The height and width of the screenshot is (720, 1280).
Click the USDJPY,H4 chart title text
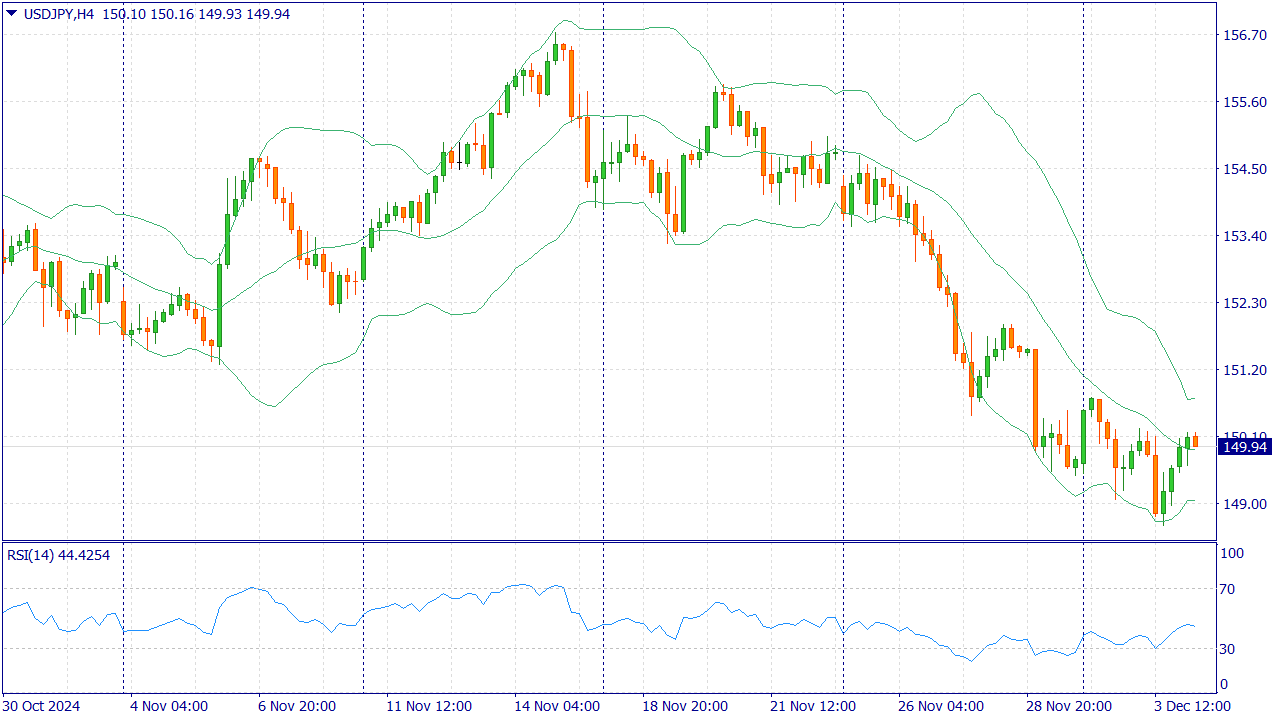pyautogui.click(x=59, y=13)
